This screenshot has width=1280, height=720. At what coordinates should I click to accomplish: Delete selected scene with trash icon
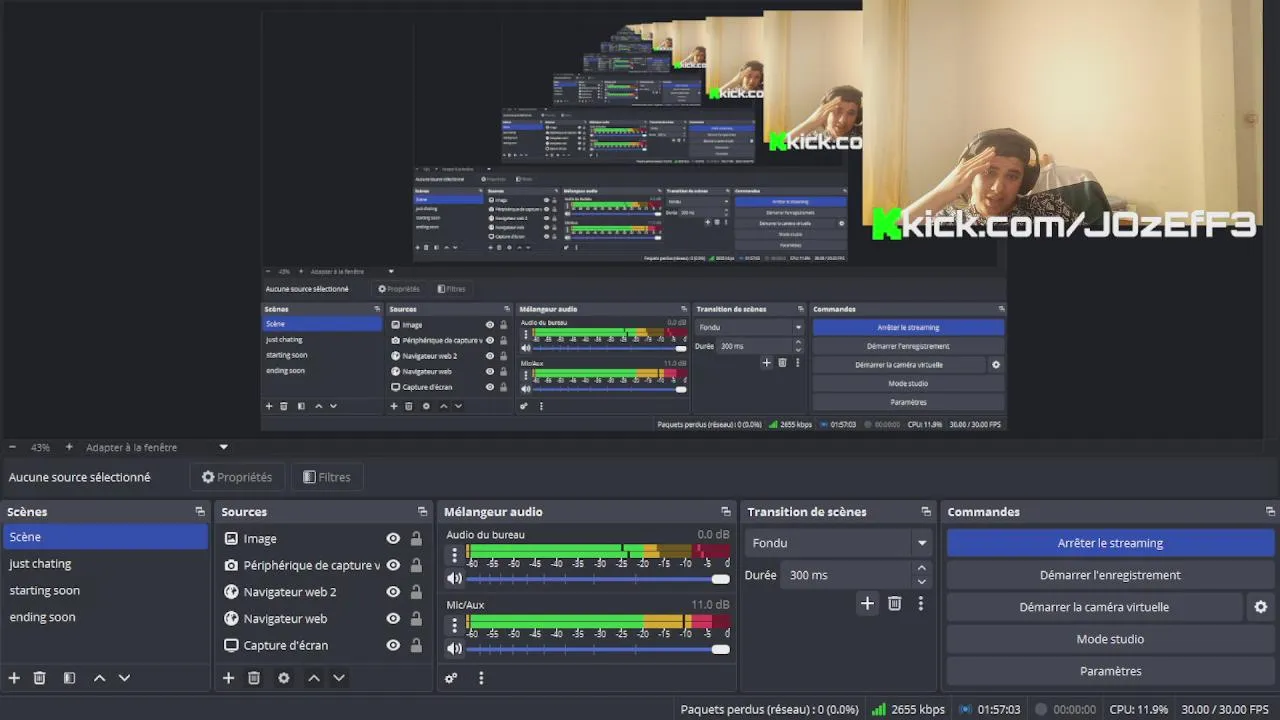point(40,678)
